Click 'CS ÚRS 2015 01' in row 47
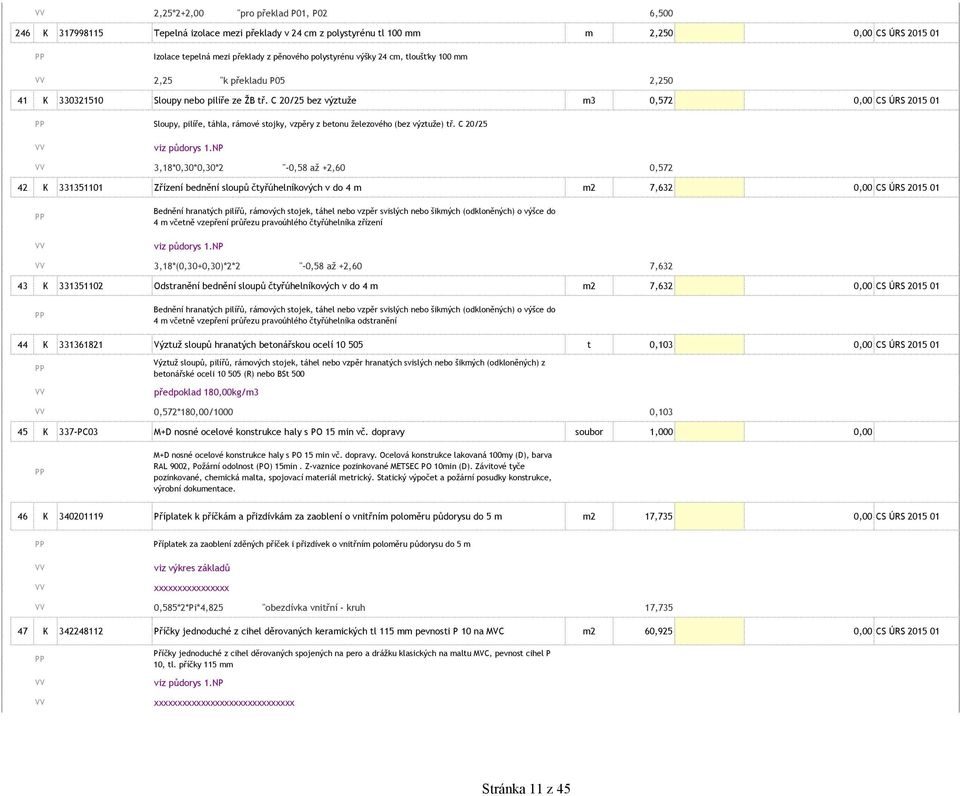The image size is (960, 796). [x=907, y=631]
